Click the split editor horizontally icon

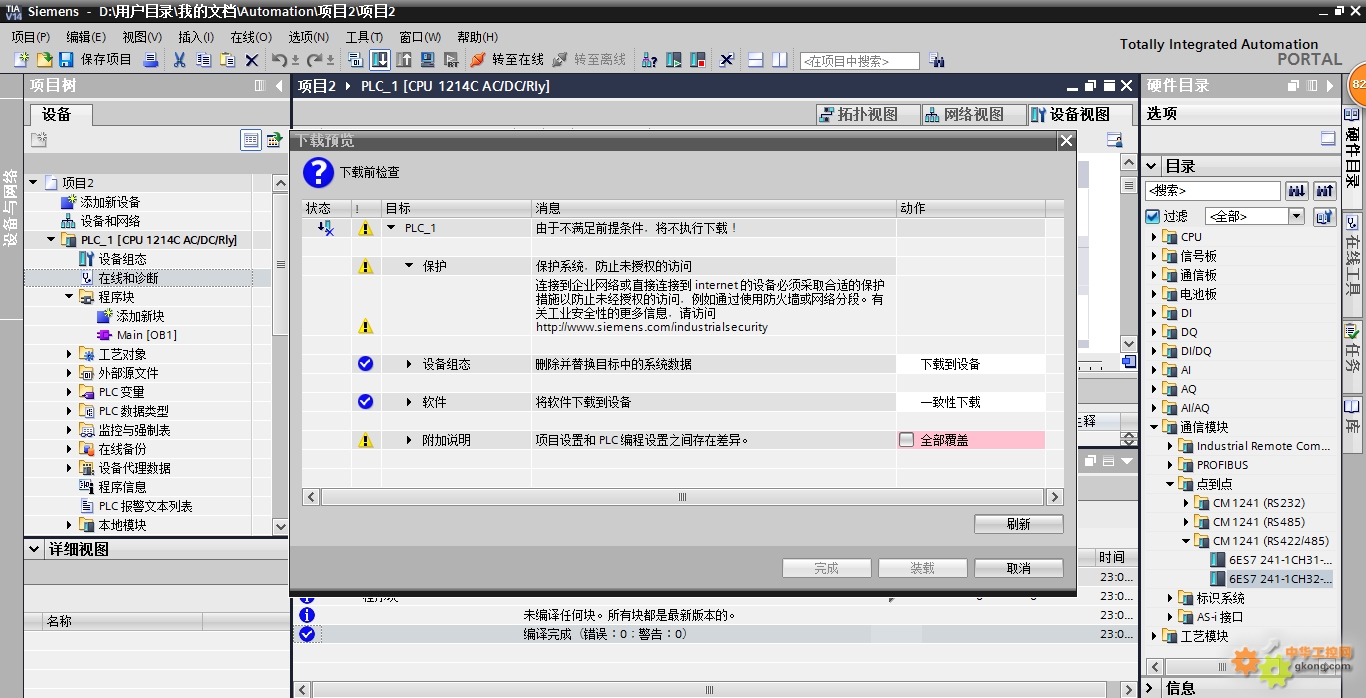pos(756,60)
